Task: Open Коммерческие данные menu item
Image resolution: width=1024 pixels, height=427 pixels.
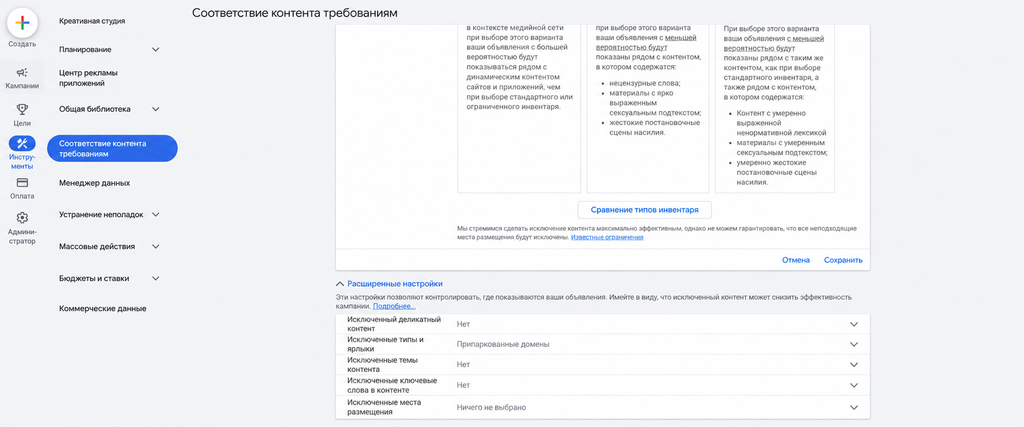Action: pos(103,308)
